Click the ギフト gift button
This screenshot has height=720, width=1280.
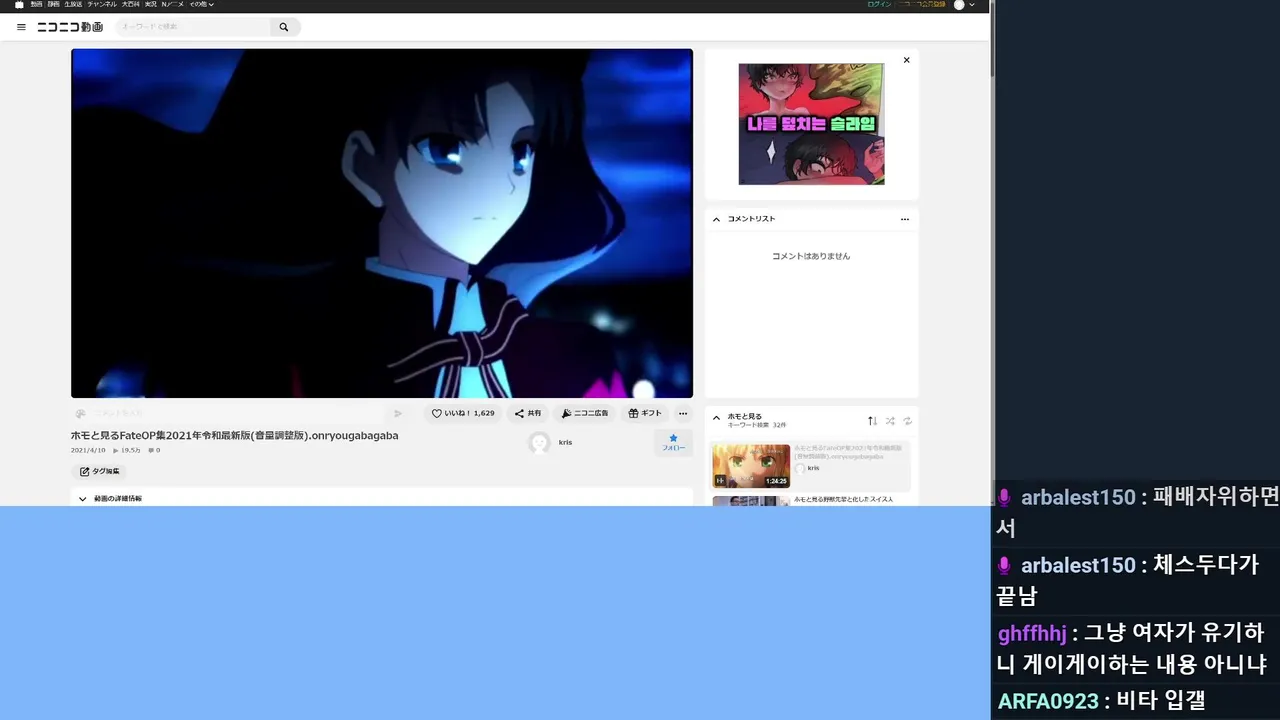pyautogui.click(x=645, y=413)
